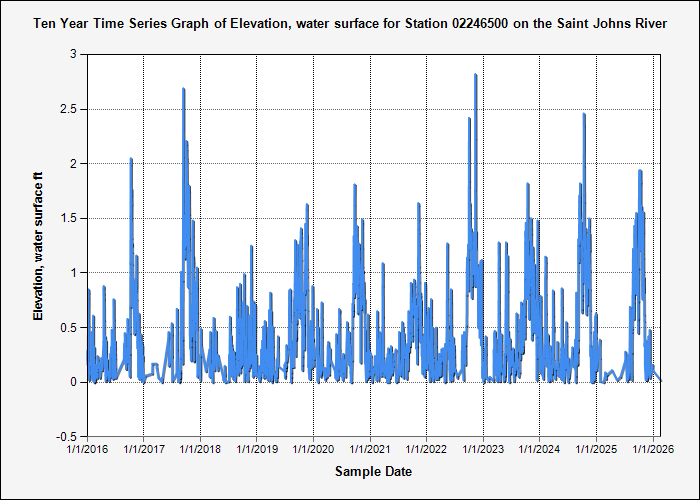Click the chart title text
The width and height of the screenshot is (700, 500).
(x=349, y=22)
